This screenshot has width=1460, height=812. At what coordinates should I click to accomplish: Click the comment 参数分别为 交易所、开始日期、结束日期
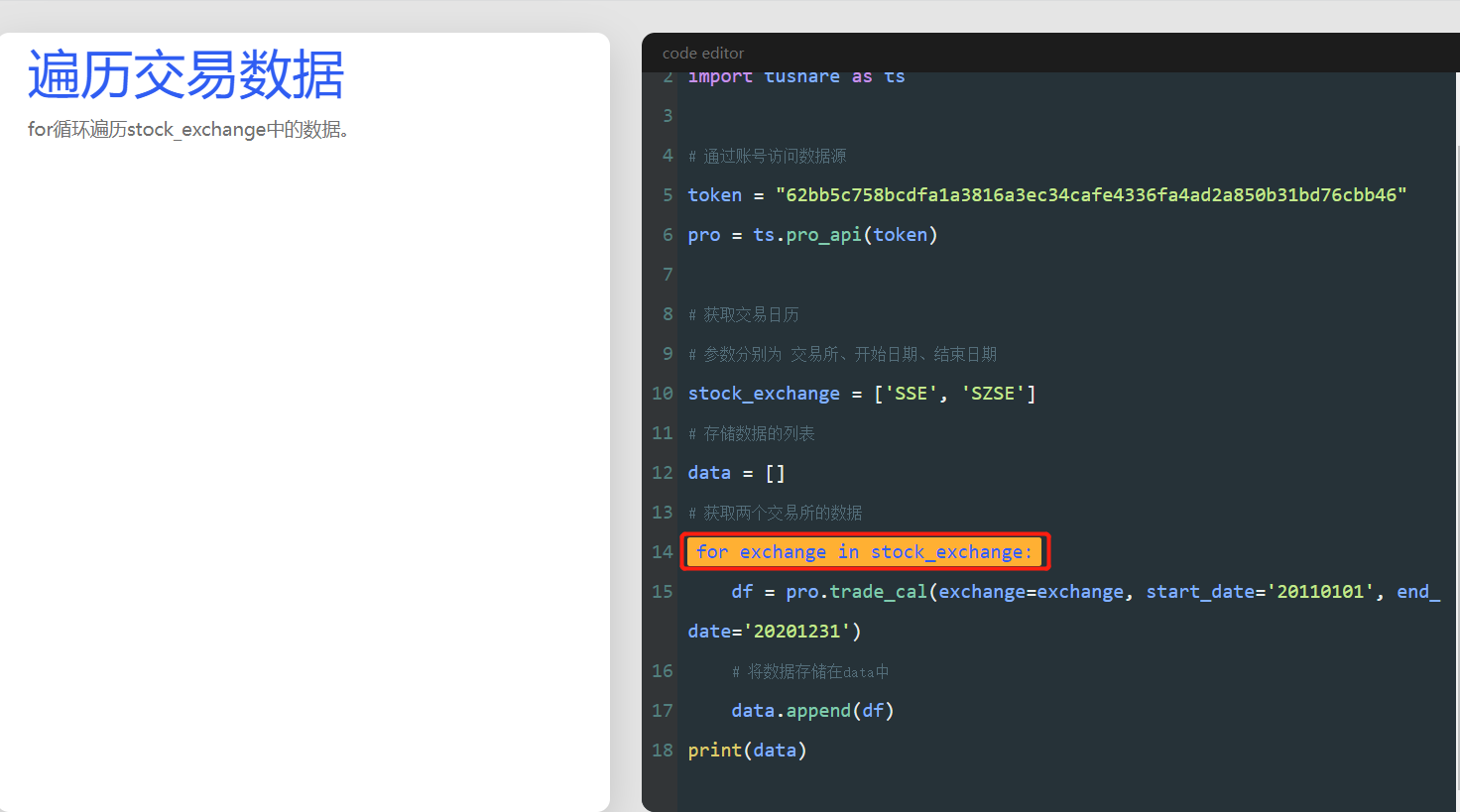click(x=843, y=354)
